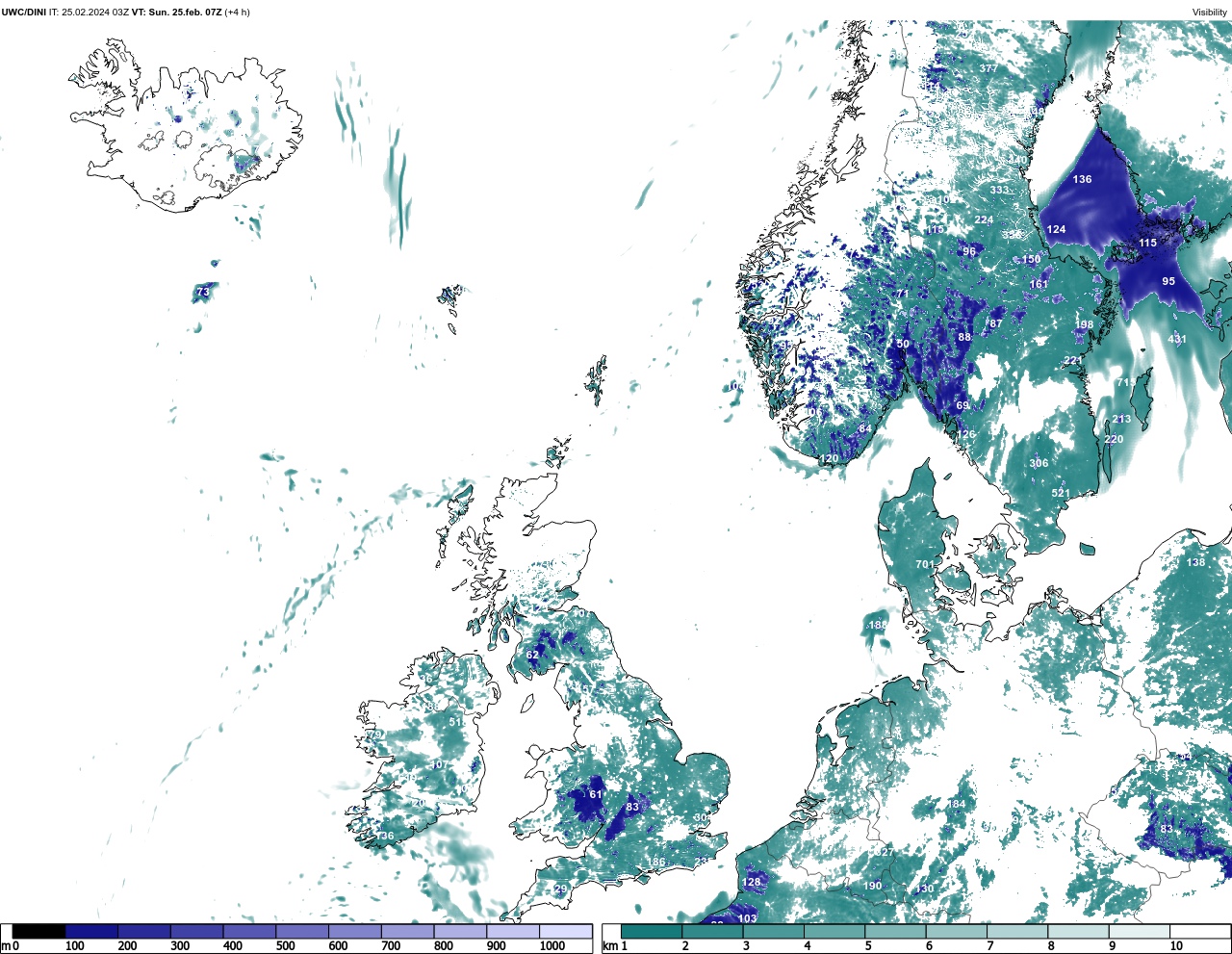Click the 700–800 m legend swatch

pos(407,932)
